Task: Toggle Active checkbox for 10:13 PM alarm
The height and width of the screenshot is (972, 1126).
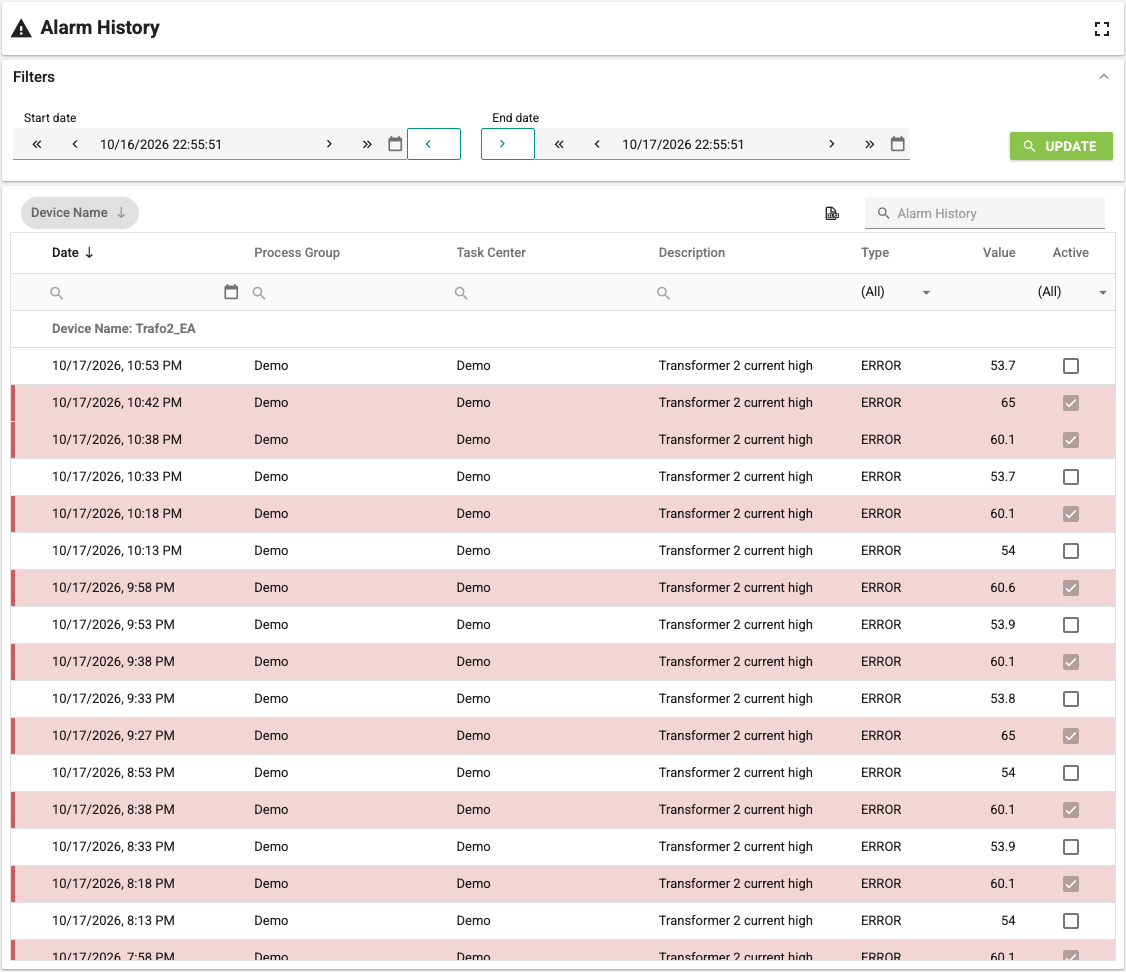Action: [x=1071, y=551]
